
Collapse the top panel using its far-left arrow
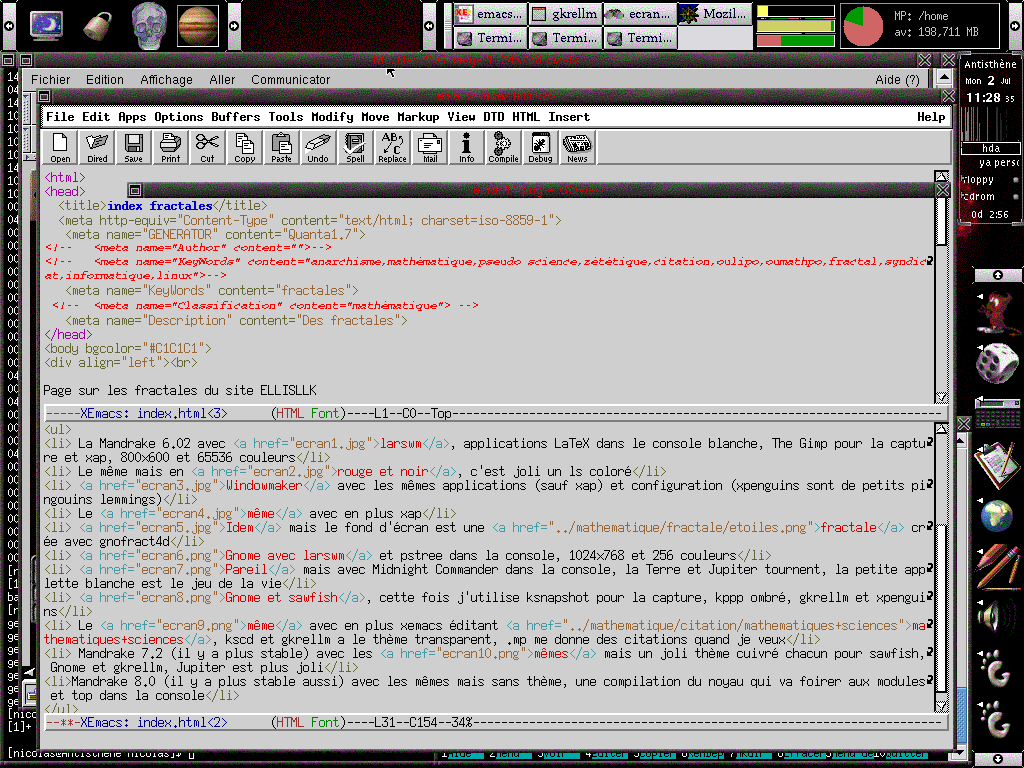pos(8,24)
